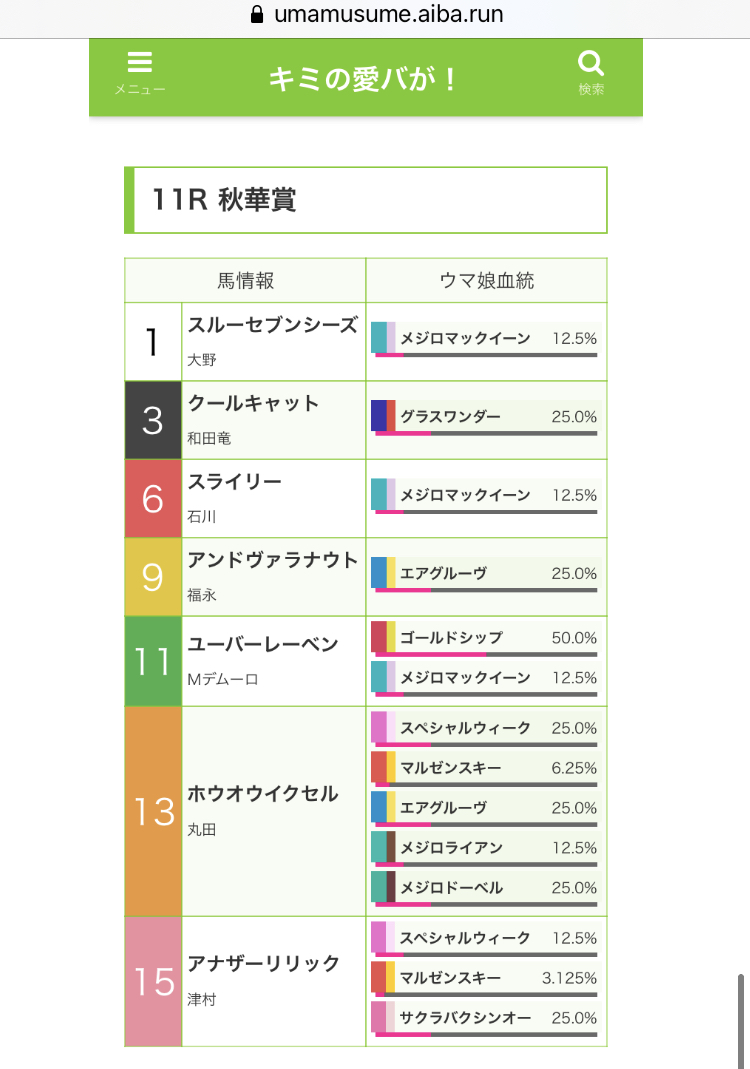Click horse number 13 orange badge
The image size is (750, 1069).
(153, 811)
